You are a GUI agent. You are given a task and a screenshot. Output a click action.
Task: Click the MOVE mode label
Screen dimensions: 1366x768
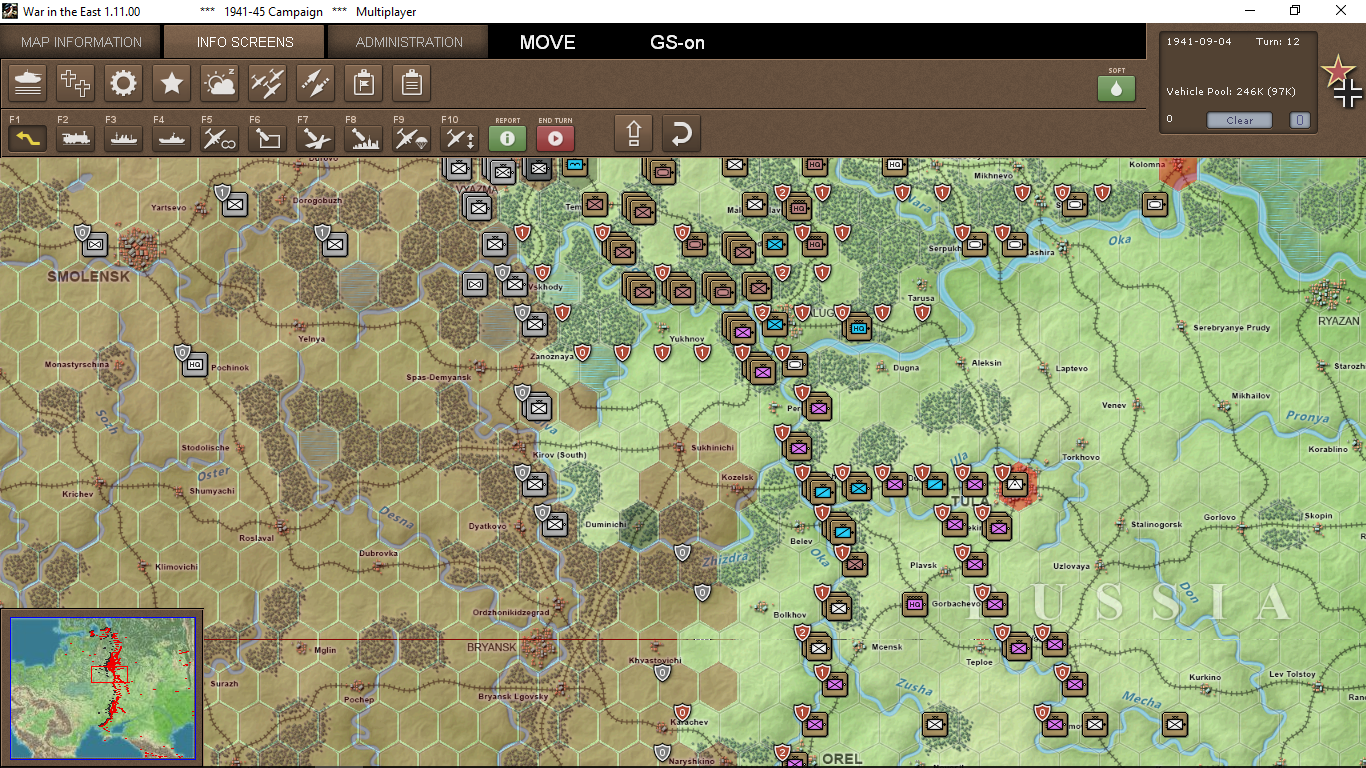(548, 42)
